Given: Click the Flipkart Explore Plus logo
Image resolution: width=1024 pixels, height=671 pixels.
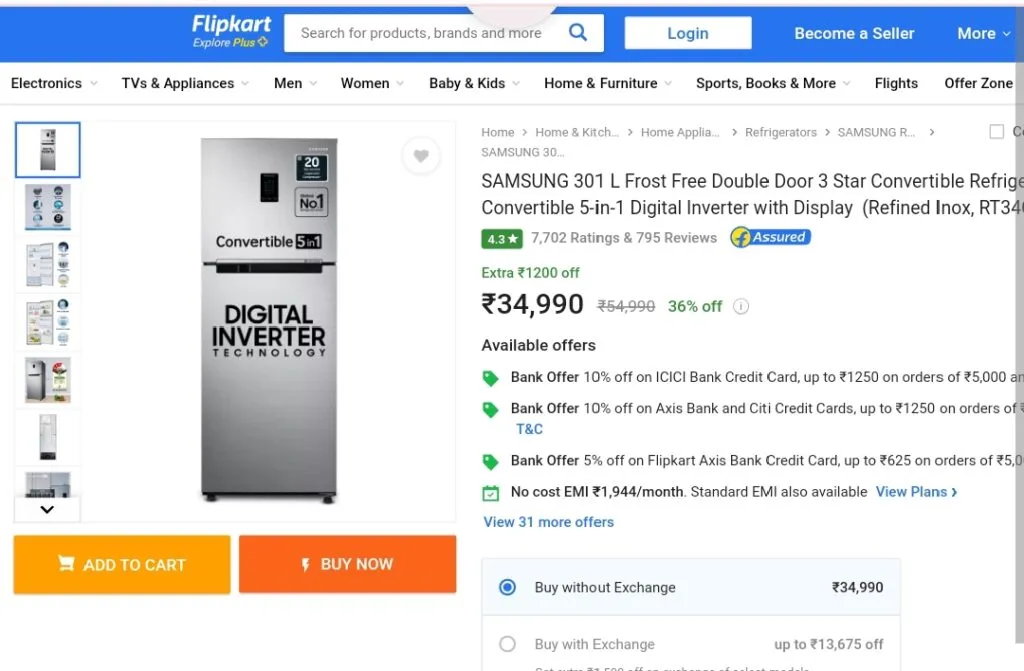Looking at the screenshot, I should (231, 31).
